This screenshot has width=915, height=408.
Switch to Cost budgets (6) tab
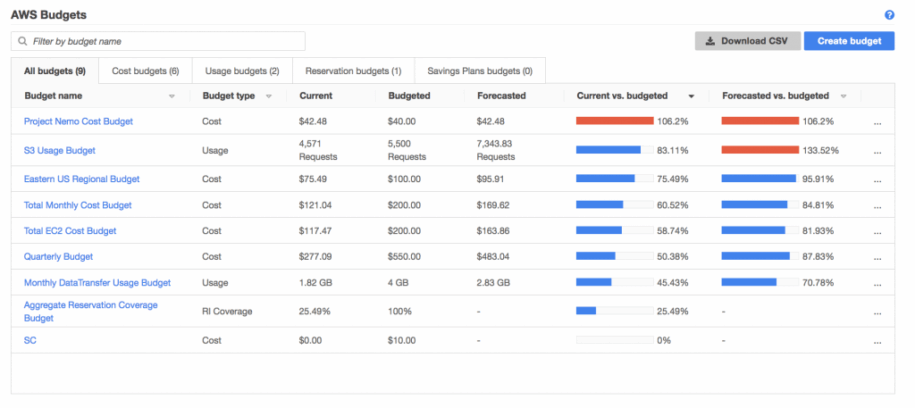pos(145,71)
